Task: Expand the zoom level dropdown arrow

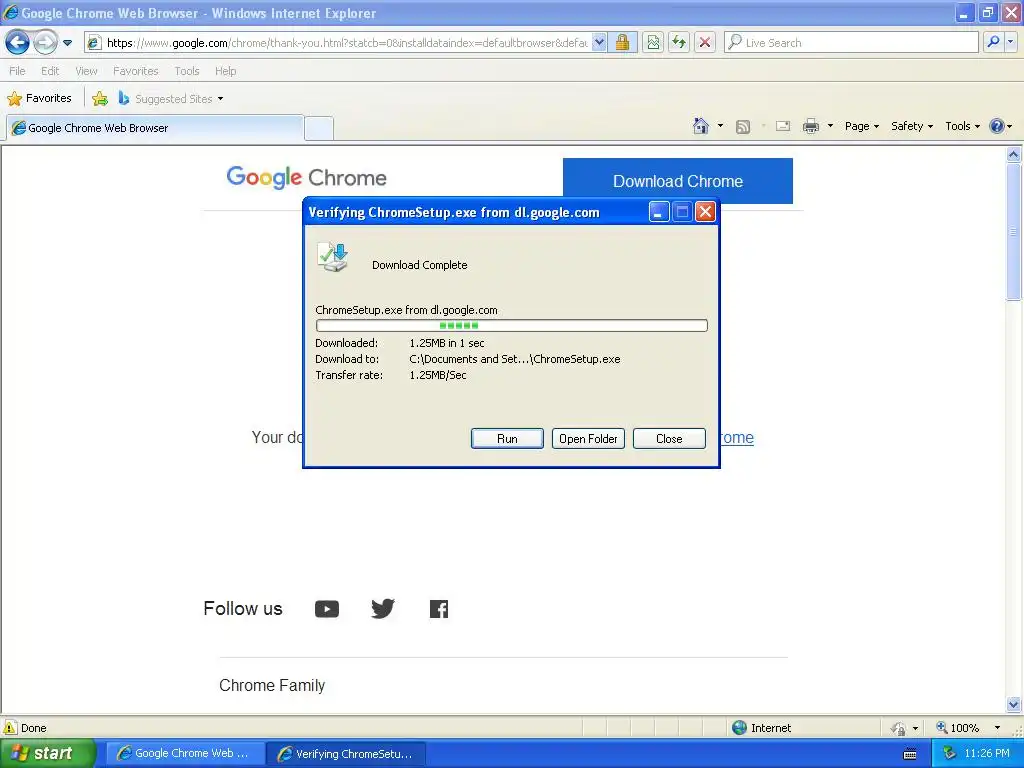Action: click(997, 728)
